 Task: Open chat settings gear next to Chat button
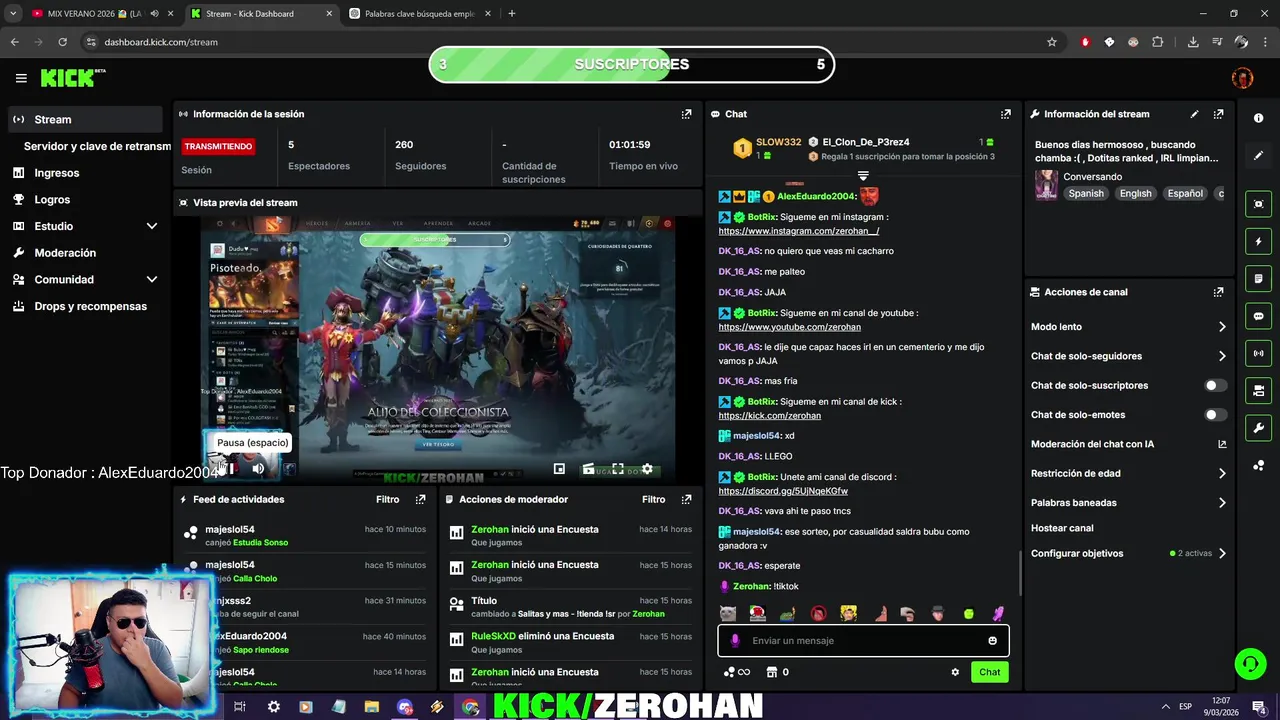tap(955, 672)
